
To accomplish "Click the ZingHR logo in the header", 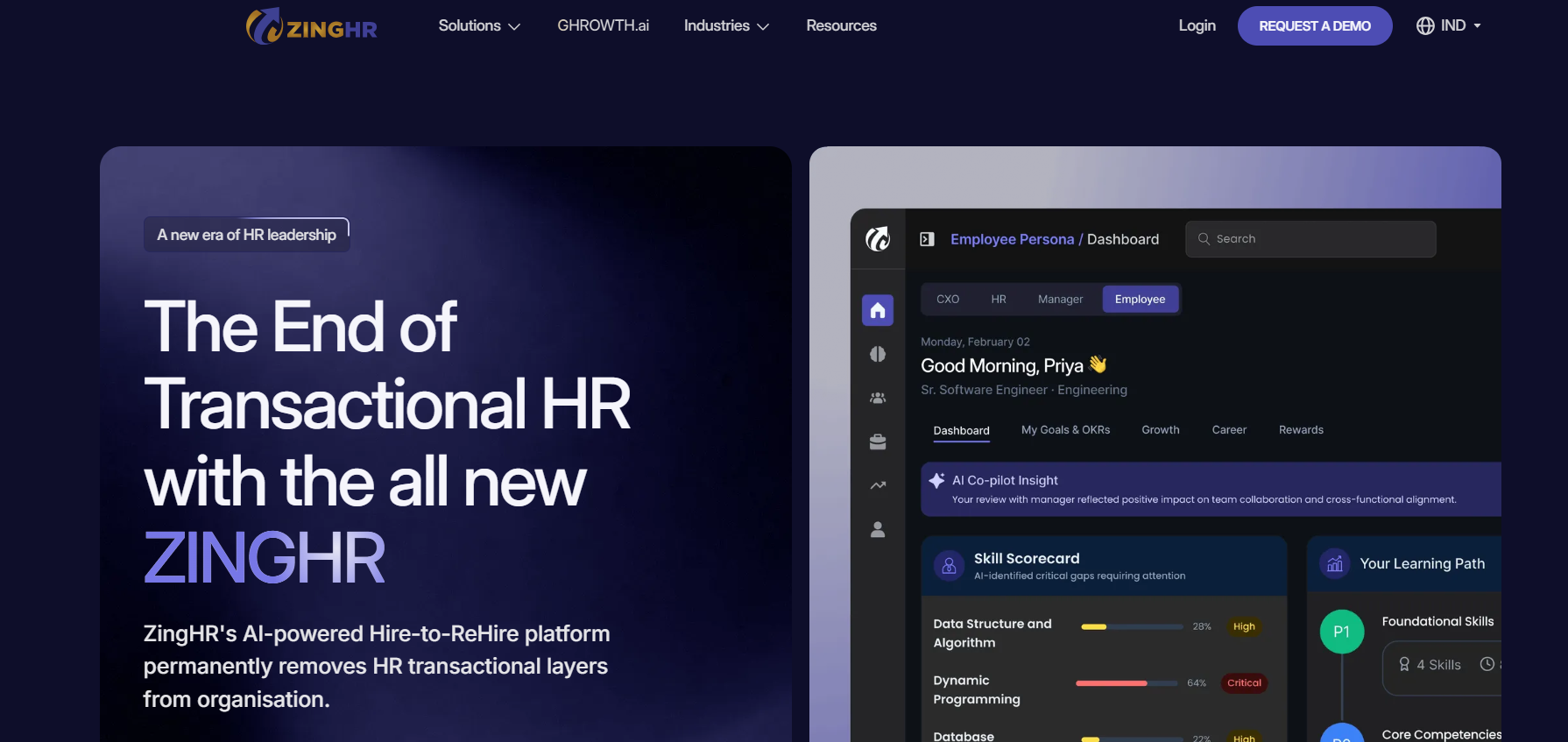I will (312, 26).
